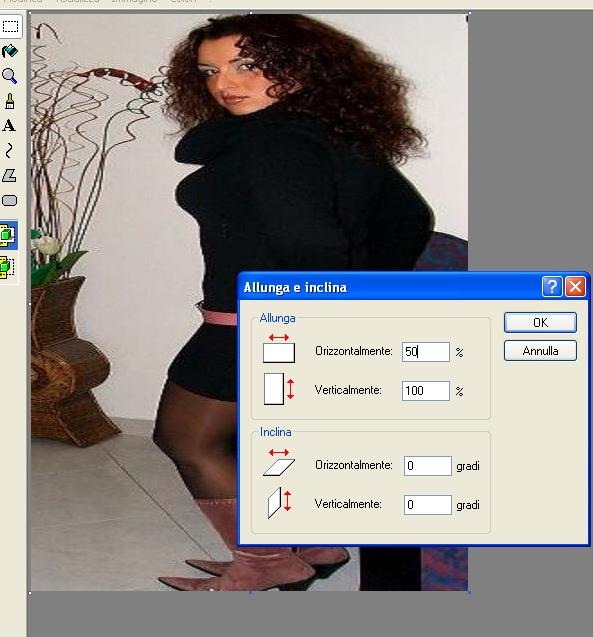Click the Allunga Orizzontalmente percent field

tap(426, 352)
